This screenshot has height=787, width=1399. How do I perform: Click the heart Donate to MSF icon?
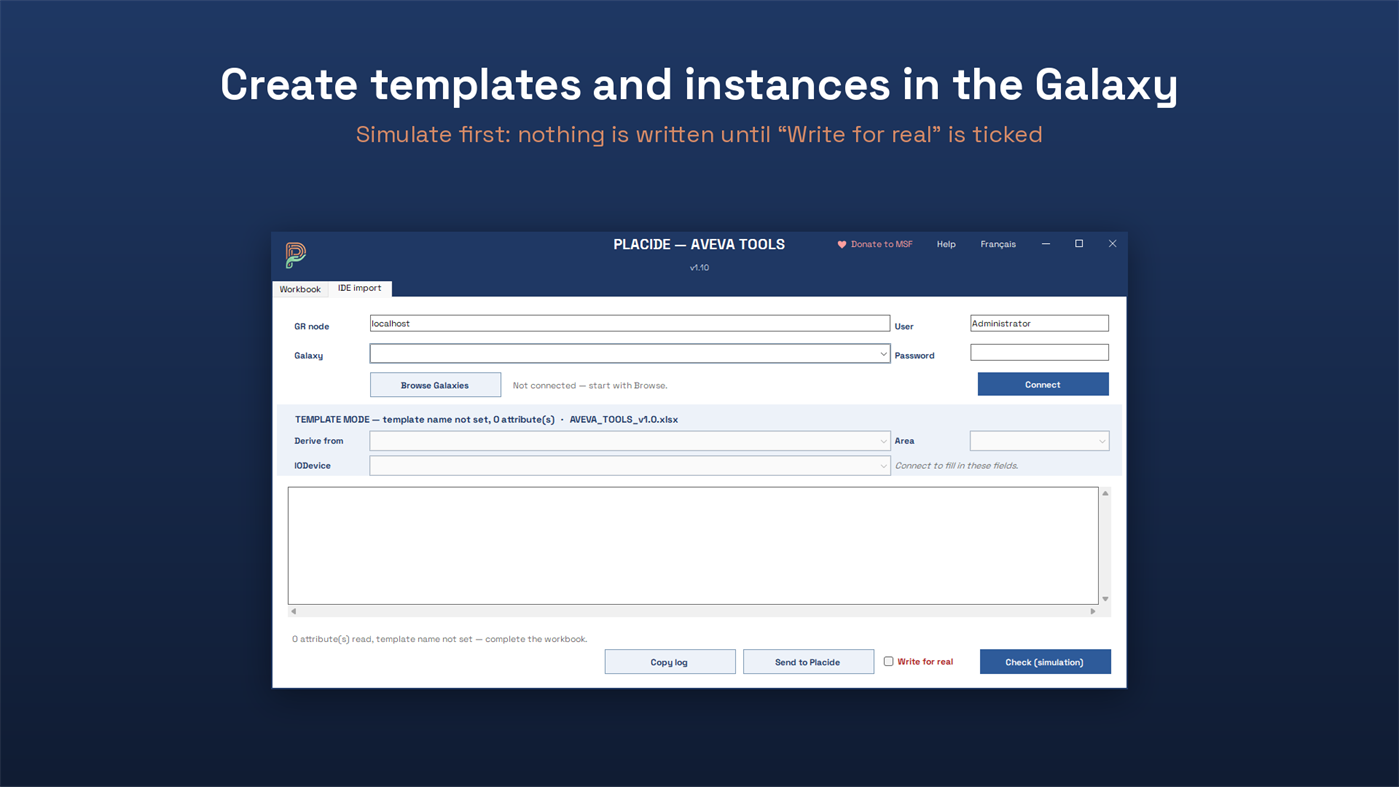click(842, 244)
